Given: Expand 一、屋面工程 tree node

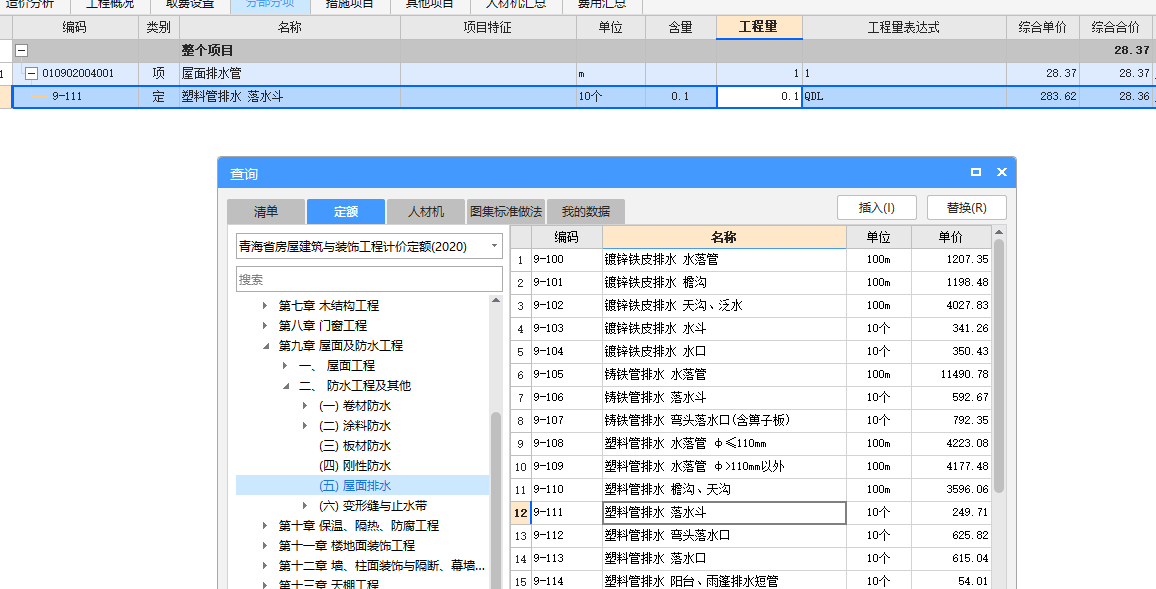Looking at the screenshot, I should 285,366.
